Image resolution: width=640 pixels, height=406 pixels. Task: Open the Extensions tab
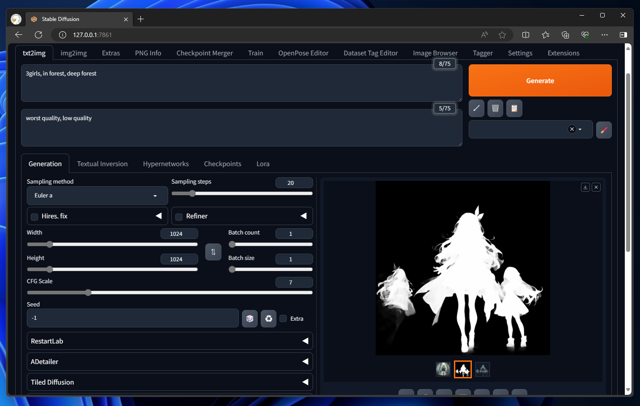click(x=563, y=53)
